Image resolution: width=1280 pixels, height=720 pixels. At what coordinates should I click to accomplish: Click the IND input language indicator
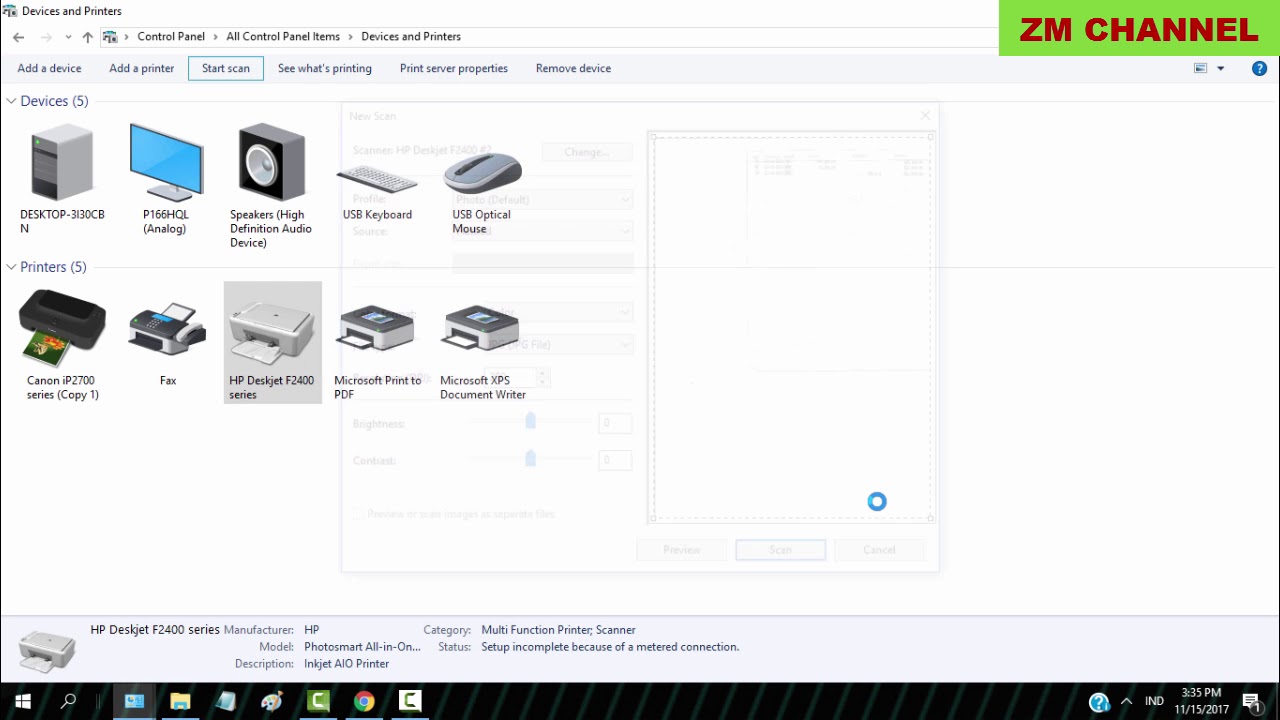point(1154,702)
